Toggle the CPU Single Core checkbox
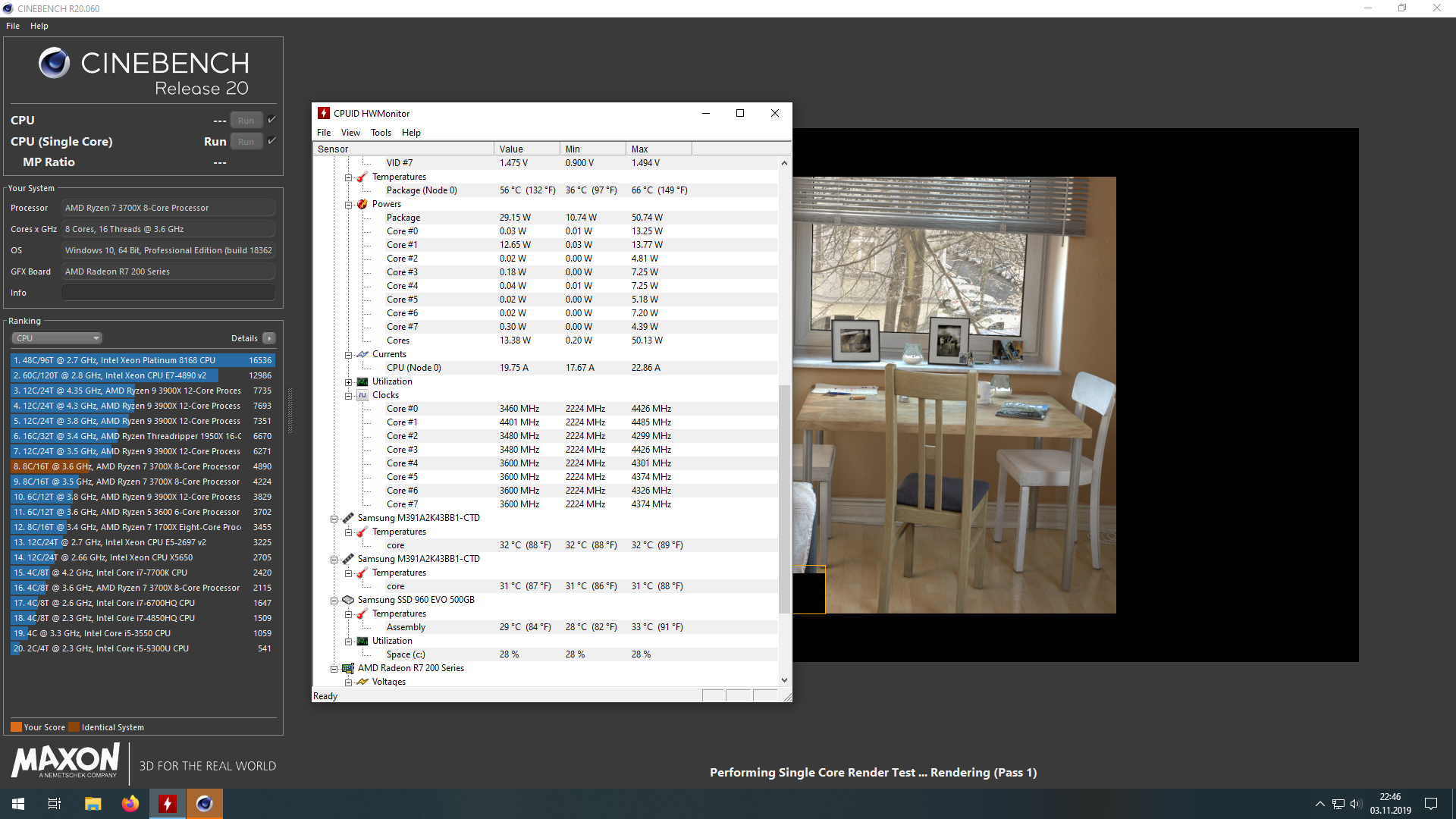This screenshot has height=819, width=1456. pyautogui.click(x=271, y=141)
